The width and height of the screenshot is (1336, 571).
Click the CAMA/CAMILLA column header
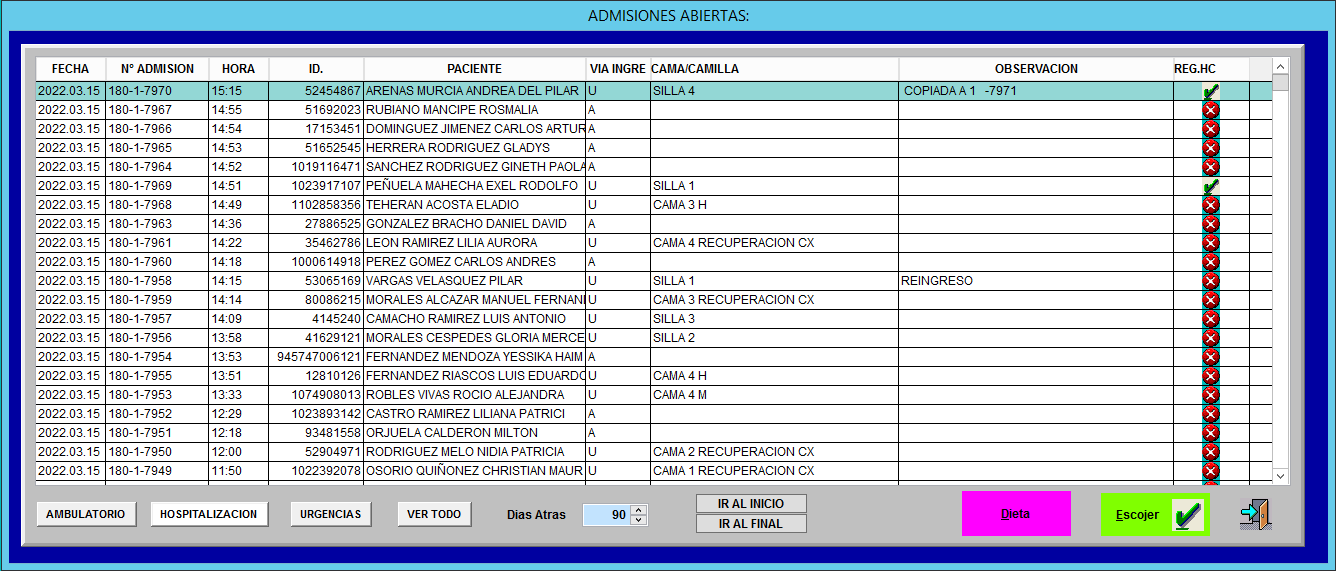coord(774,69)
